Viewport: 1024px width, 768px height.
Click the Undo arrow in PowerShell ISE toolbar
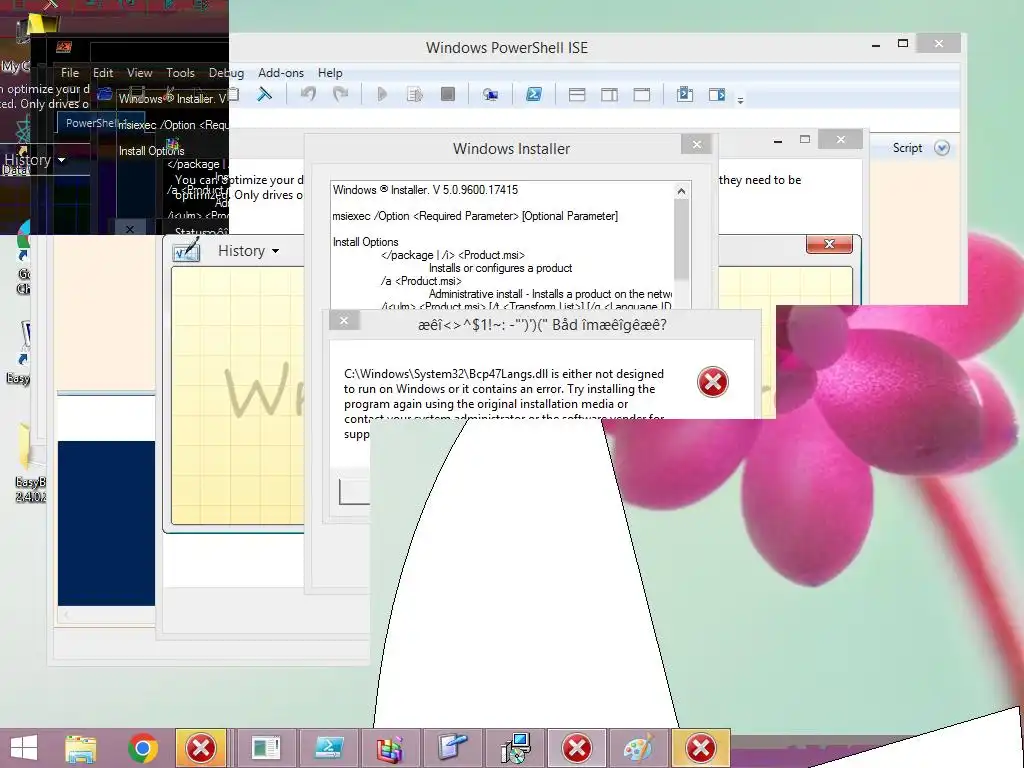[308, 95]
